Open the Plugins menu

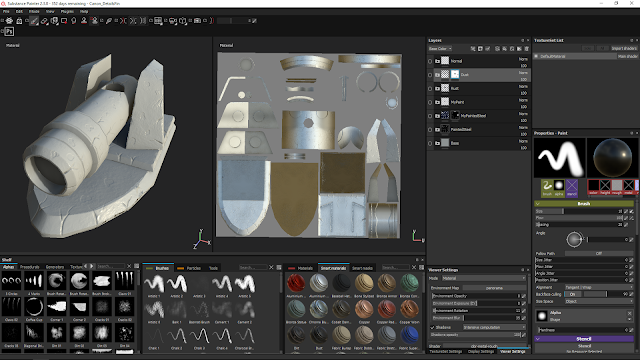point(67,11)
